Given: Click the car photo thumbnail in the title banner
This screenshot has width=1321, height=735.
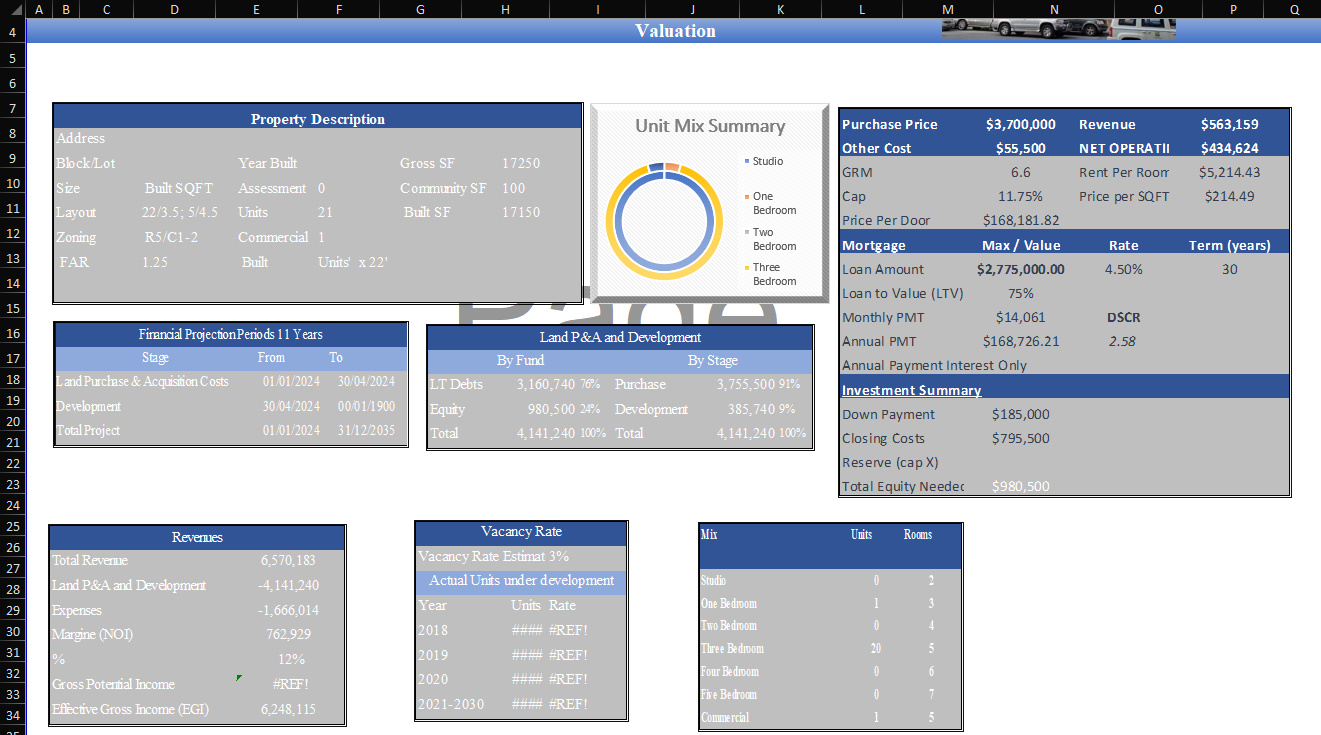Looking at the screenshot, I should (x=1058, y=29).
